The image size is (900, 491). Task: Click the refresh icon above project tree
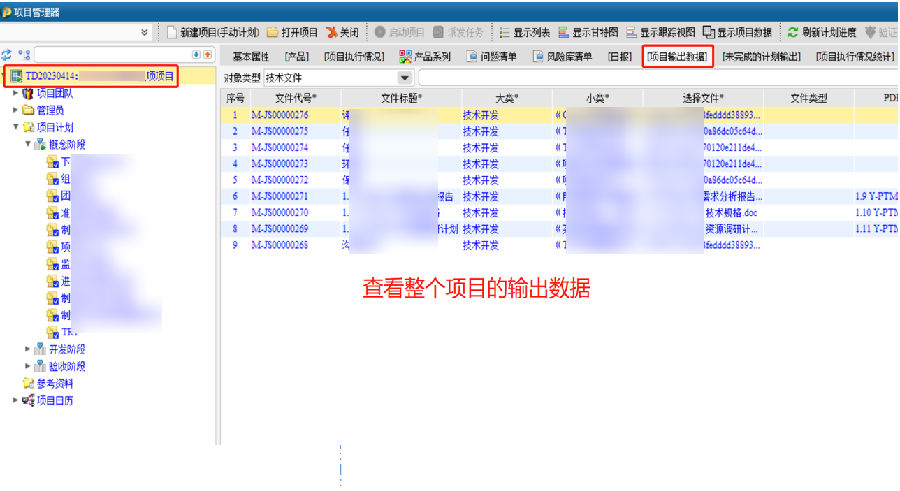7,54
